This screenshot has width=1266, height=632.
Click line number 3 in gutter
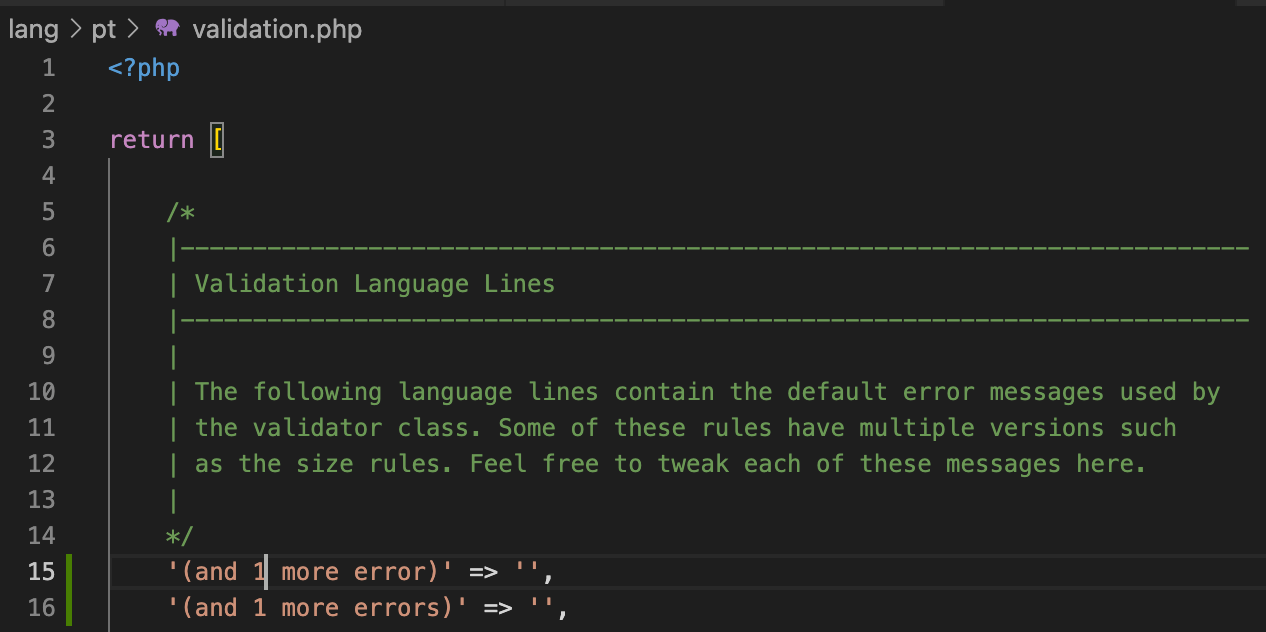[x=49, y=140]
